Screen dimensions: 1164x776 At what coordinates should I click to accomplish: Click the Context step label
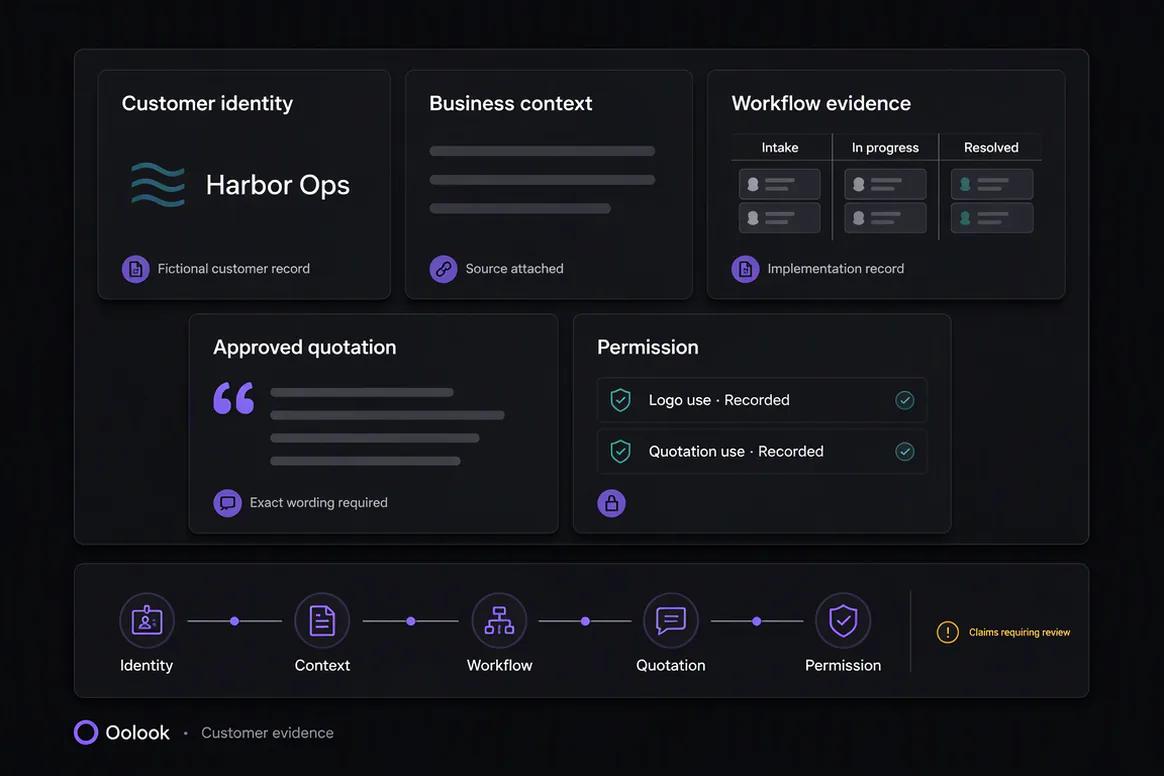322,665
